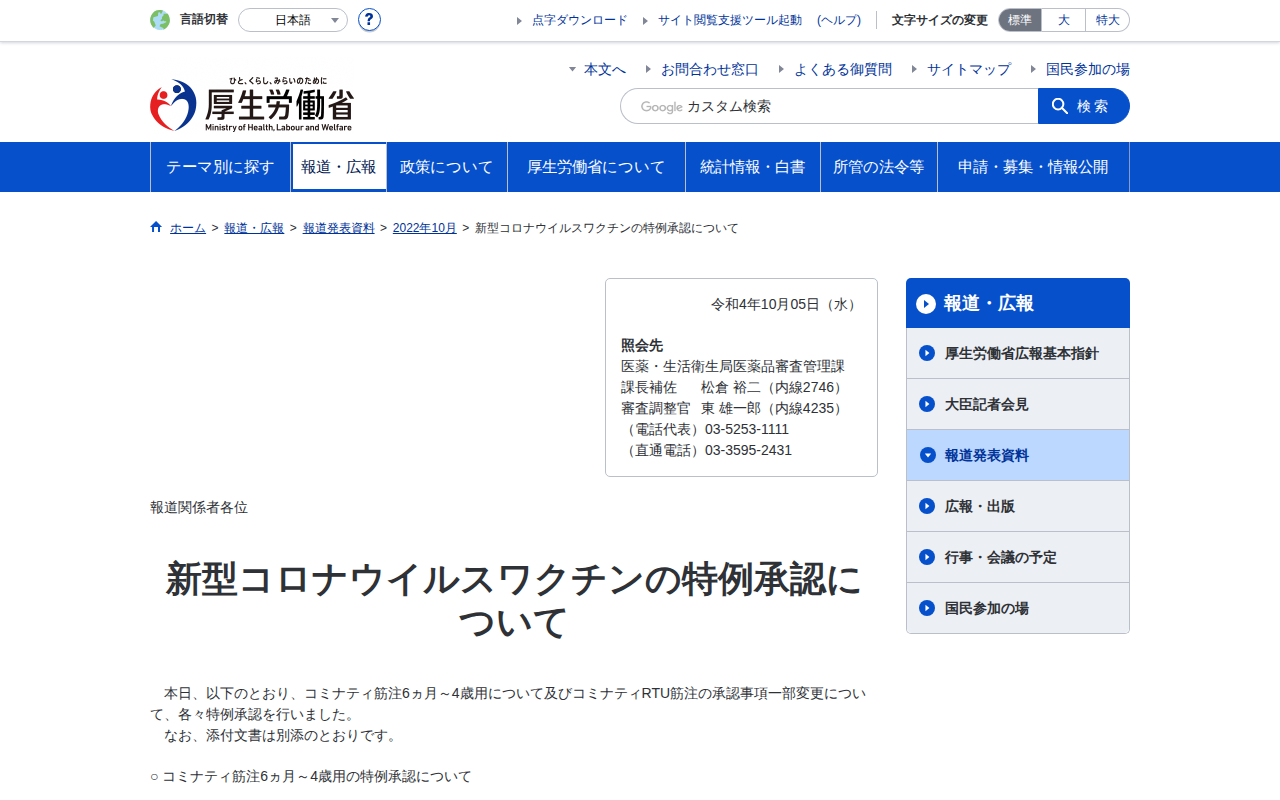Click the phone number 03-3595-2431
The image size is (1280, 800).
(748, 450)
